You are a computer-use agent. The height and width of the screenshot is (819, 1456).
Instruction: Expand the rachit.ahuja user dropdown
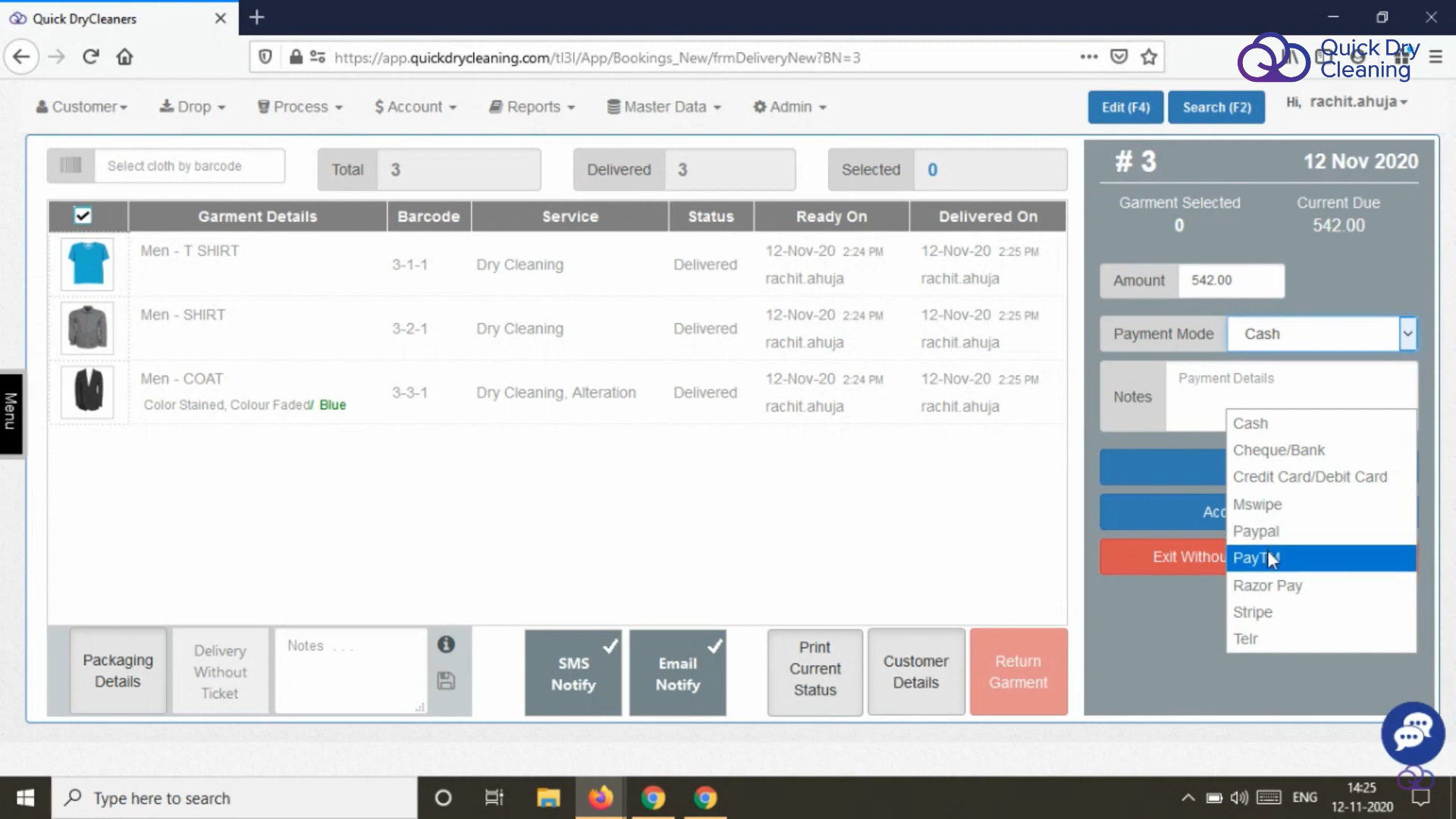[1357, 102]
